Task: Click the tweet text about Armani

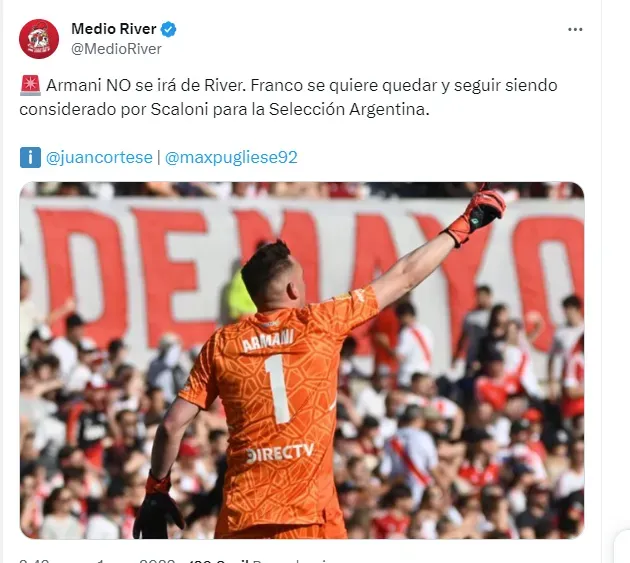Action: (288, 97)
